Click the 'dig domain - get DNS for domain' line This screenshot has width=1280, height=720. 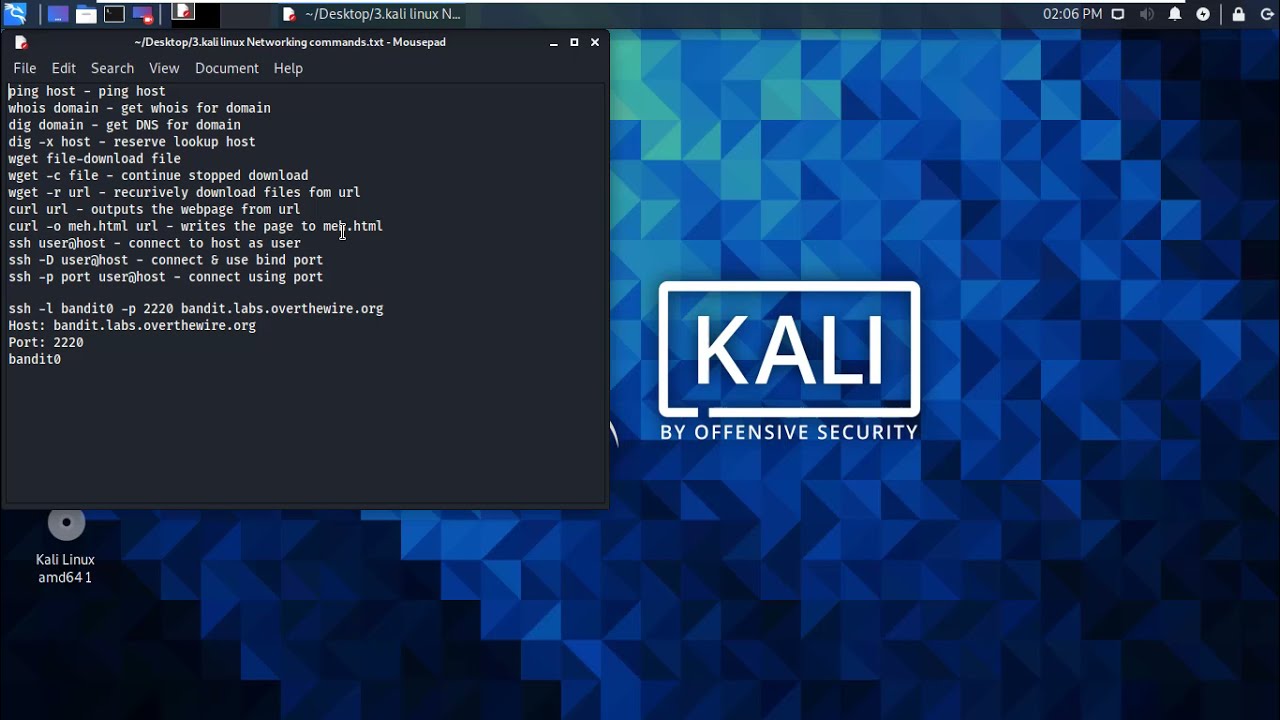tap(124, 125)
